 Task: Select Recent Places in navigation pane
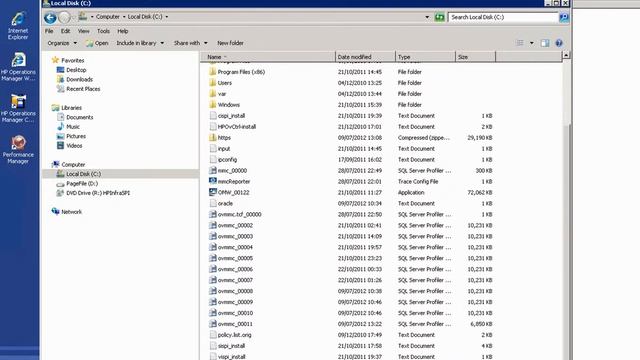coord(83,89)
